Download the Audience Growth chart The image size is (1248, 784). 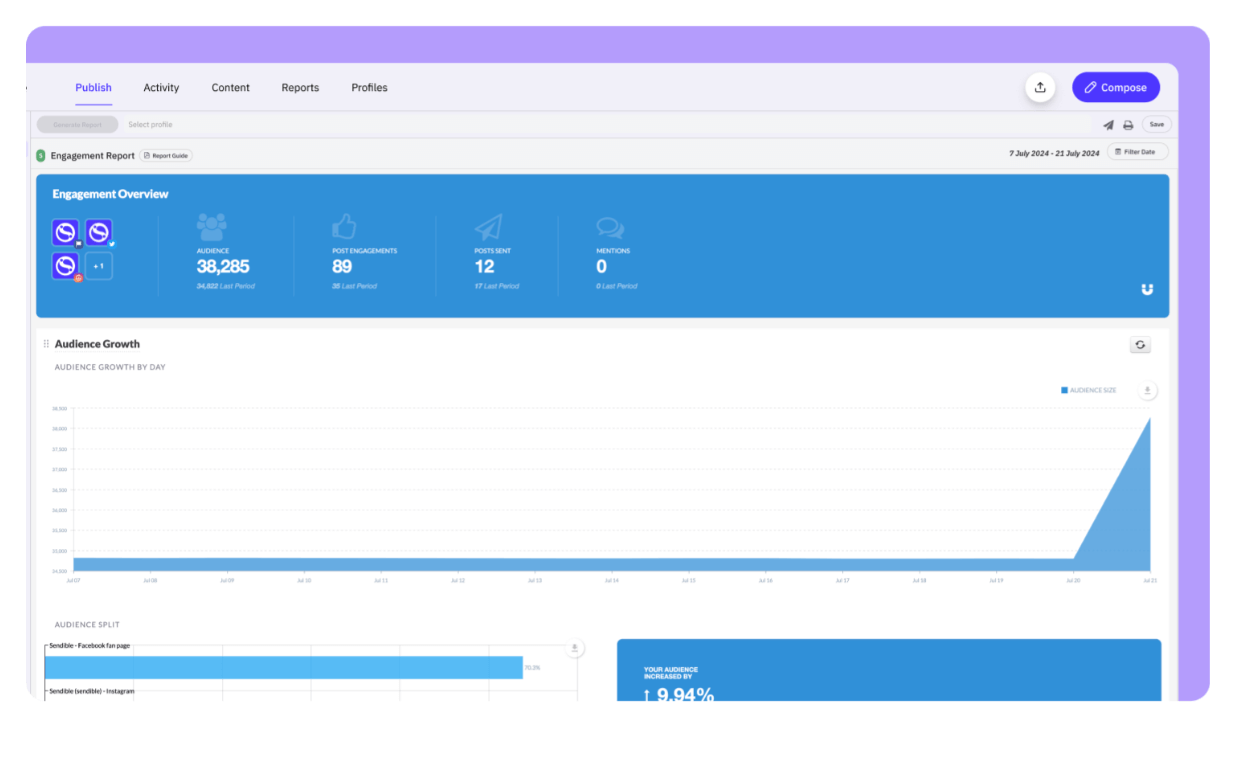[x=1147, y=390]
